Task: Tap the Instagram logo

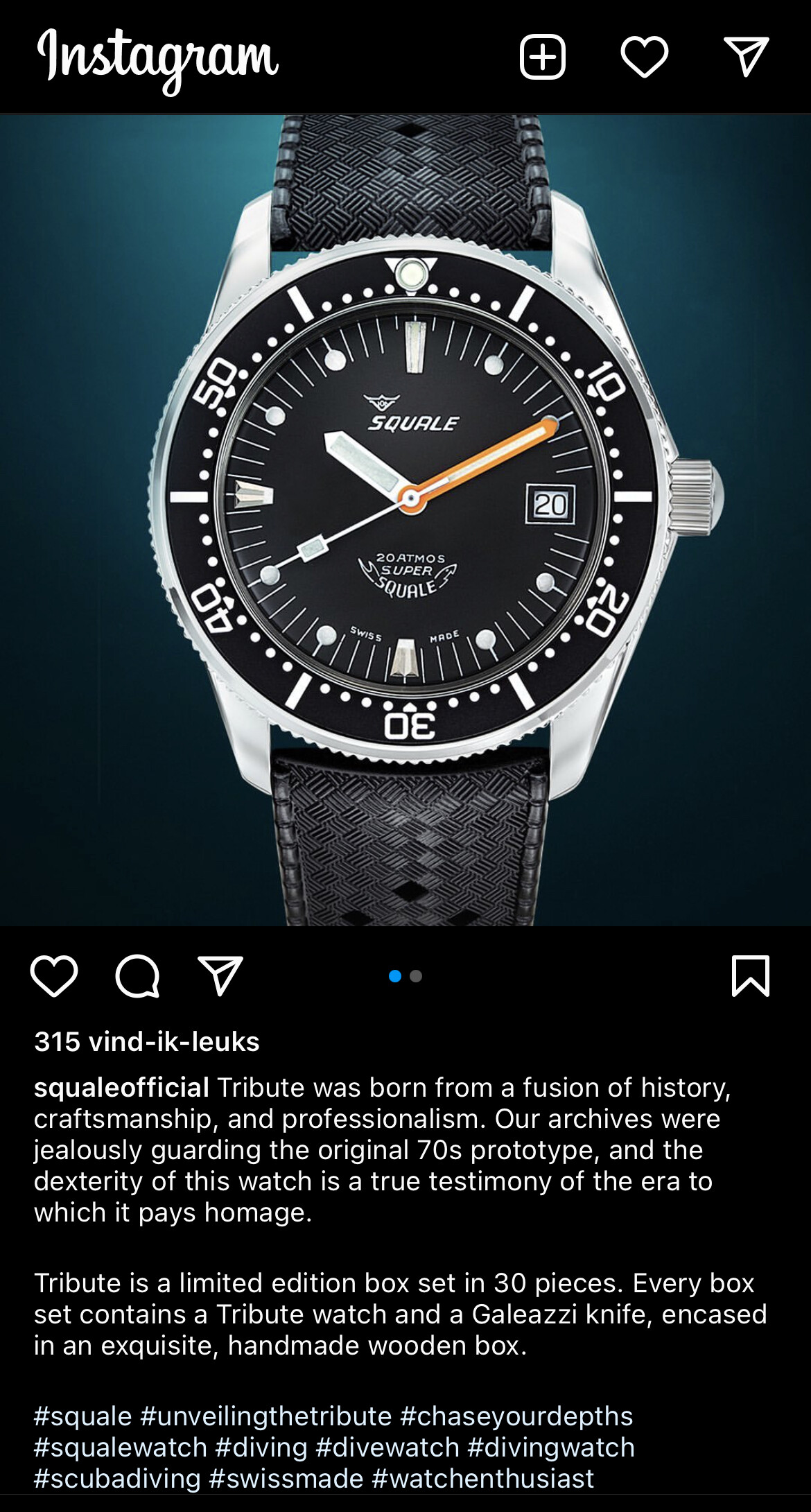Action: 158,59
